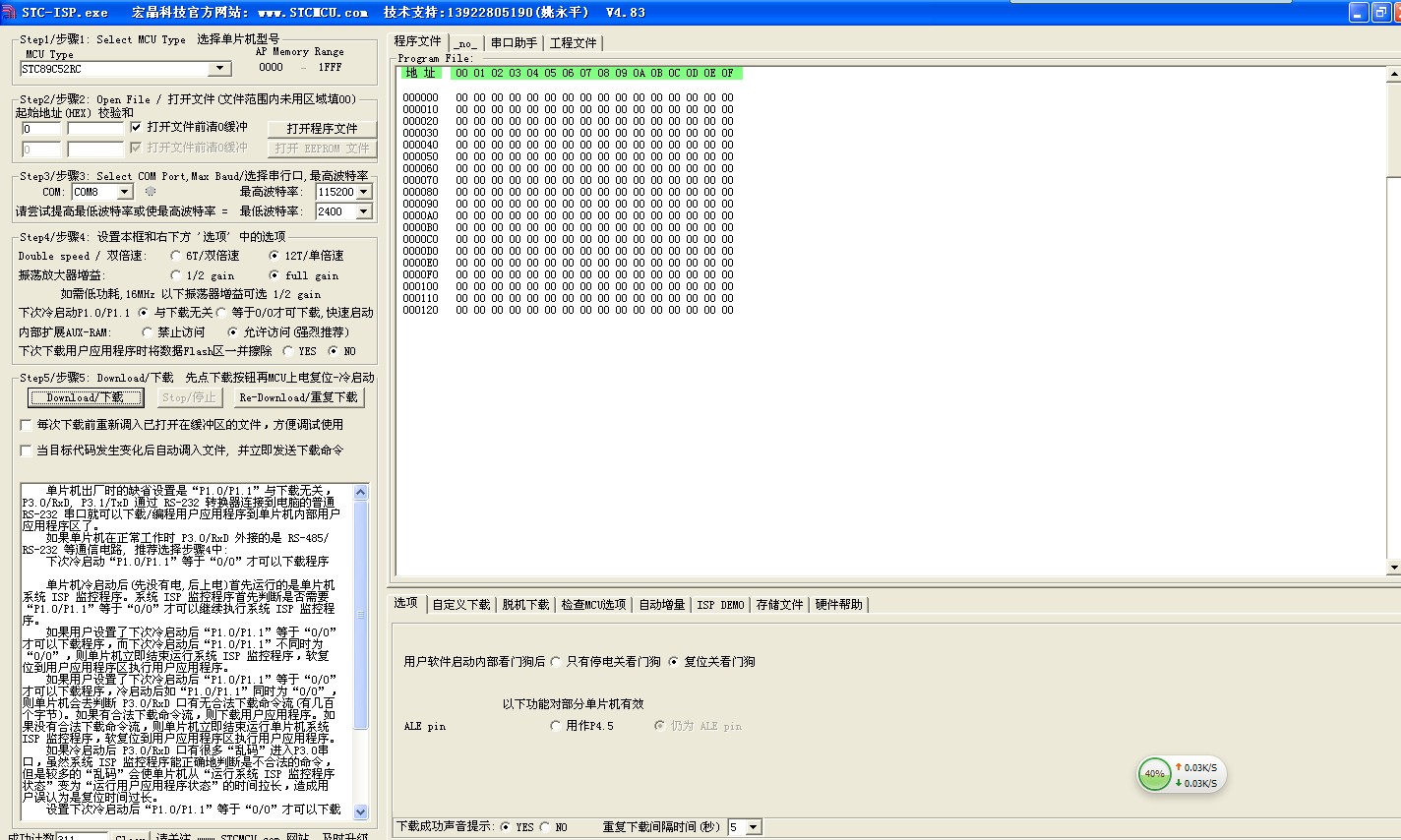Click the address 0000F0 hex row

coord(568,274)
